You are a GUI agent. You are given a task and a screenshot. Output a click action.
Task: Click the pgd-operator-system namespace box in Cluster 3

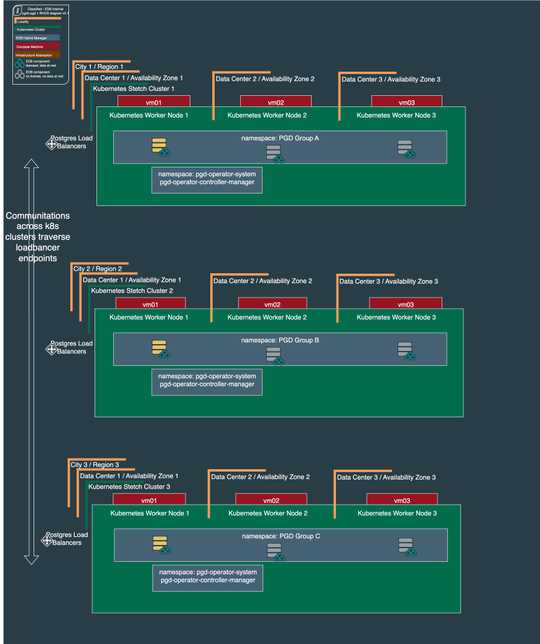click(208, 578)
